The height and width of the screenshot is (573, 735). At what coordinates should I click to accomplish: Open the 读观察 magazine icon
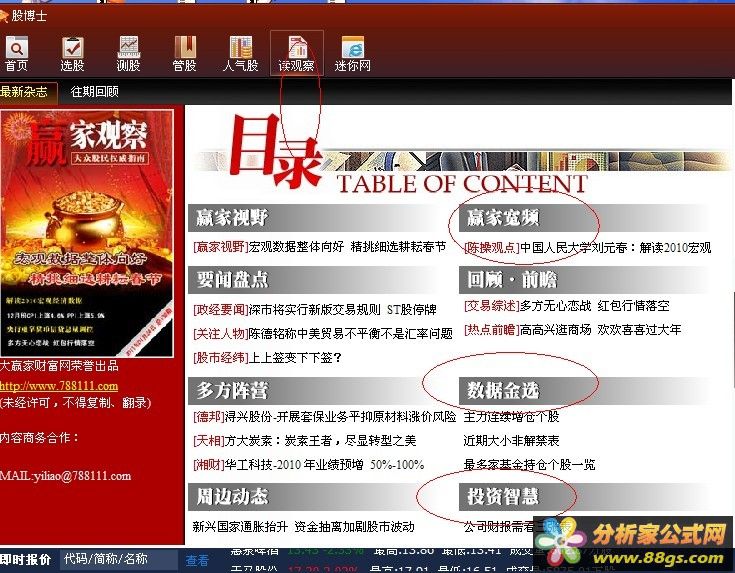pyautogui.click(x=297, y=53)
